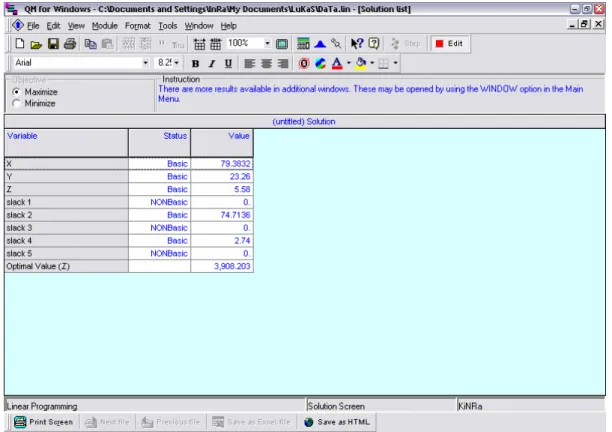Apply italic formatting
The height and width of the screenshot is (432, 612).
coord(212,64)
